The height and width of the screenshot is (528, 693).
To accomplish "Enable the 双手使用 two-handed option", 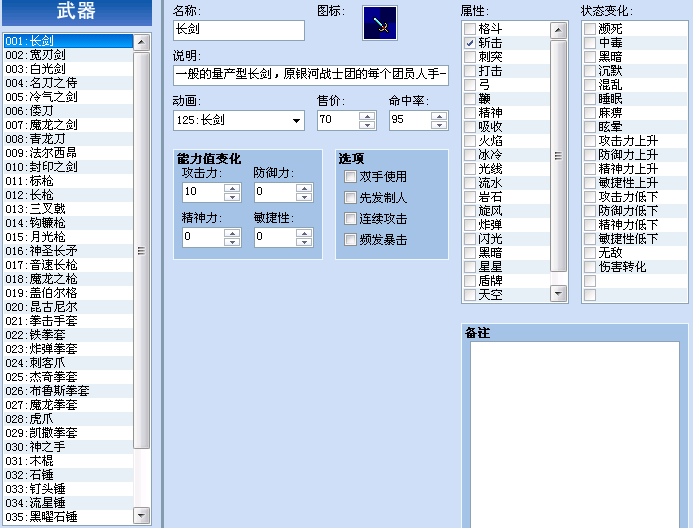I will click(350, 177).
